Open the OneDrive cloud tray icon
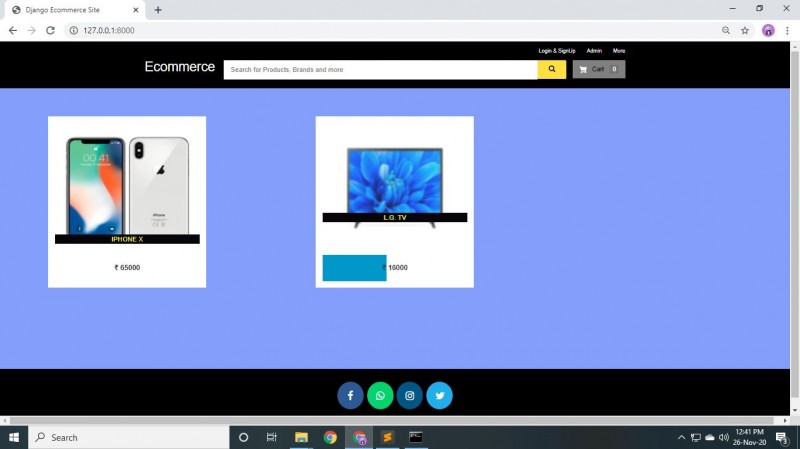 point(710,437)
